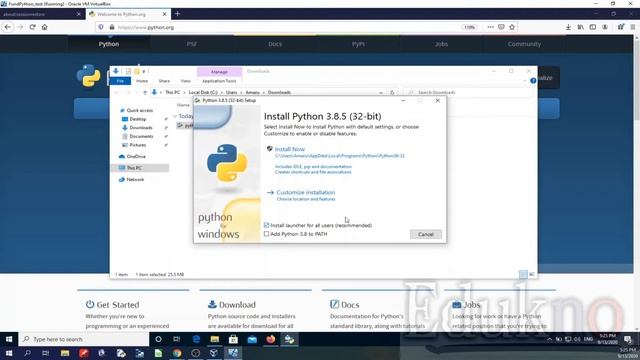Click the Explorer refresh icon
Image resolution: width=640 pixels, height=360 pixels.
pyautogui.click(x=392, y=93)
